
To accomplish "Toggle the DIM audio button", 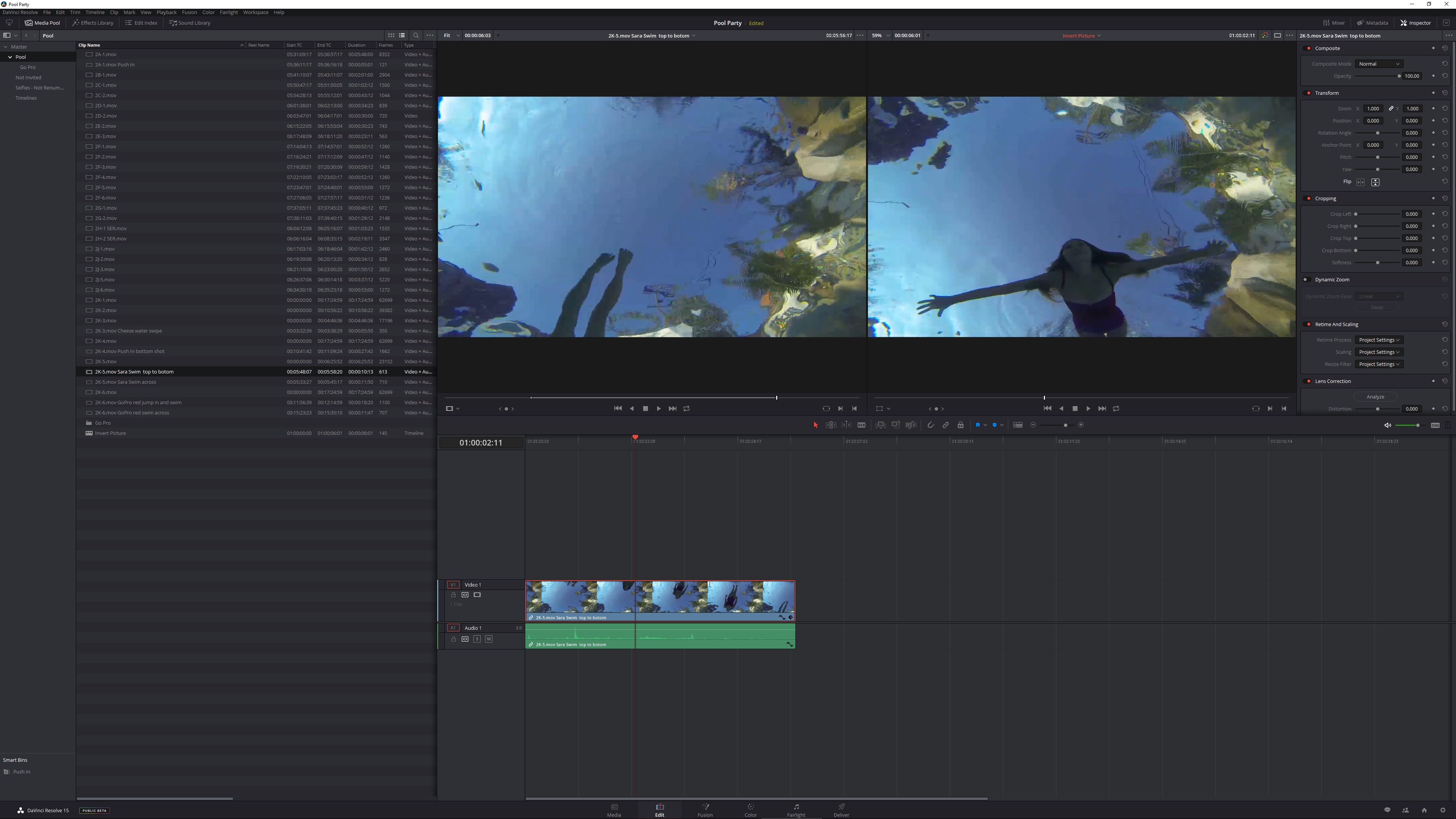I will point(1435,425).
